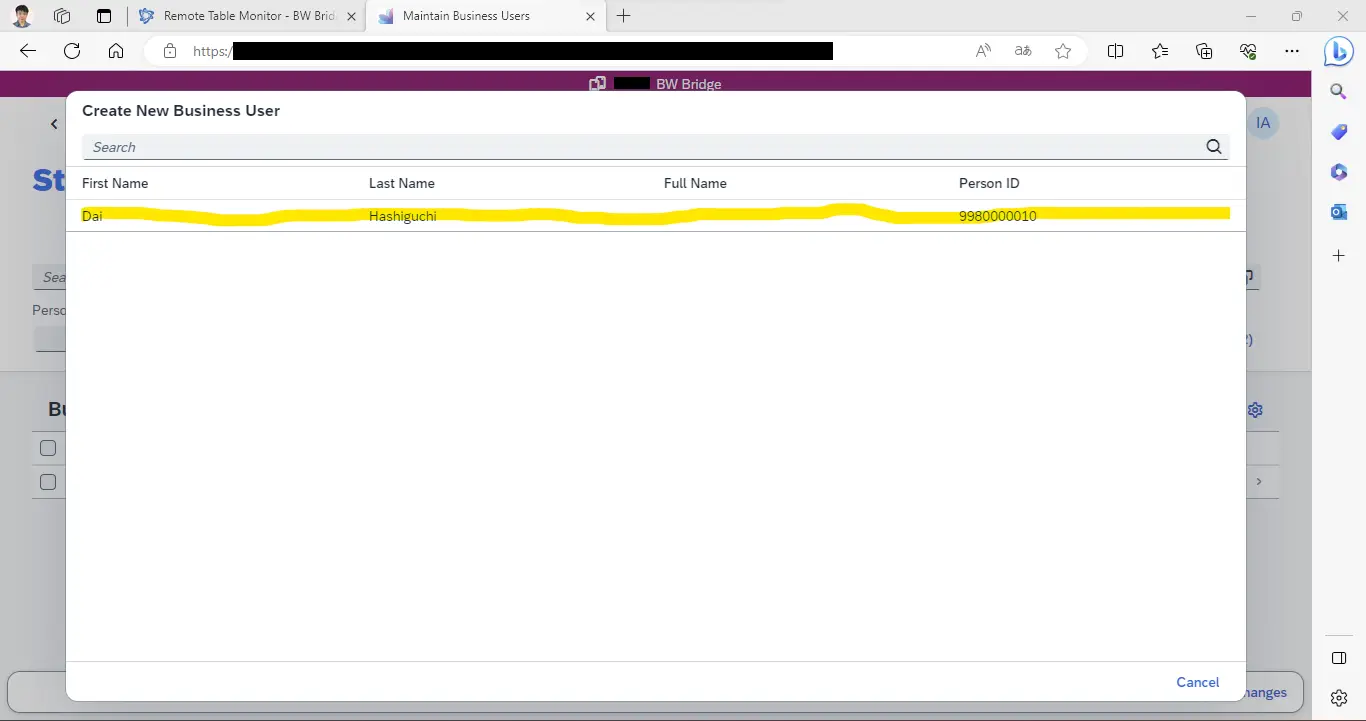Click the First Name column header
Viewport: 1366px width, 721px height.
click(115, 183)
